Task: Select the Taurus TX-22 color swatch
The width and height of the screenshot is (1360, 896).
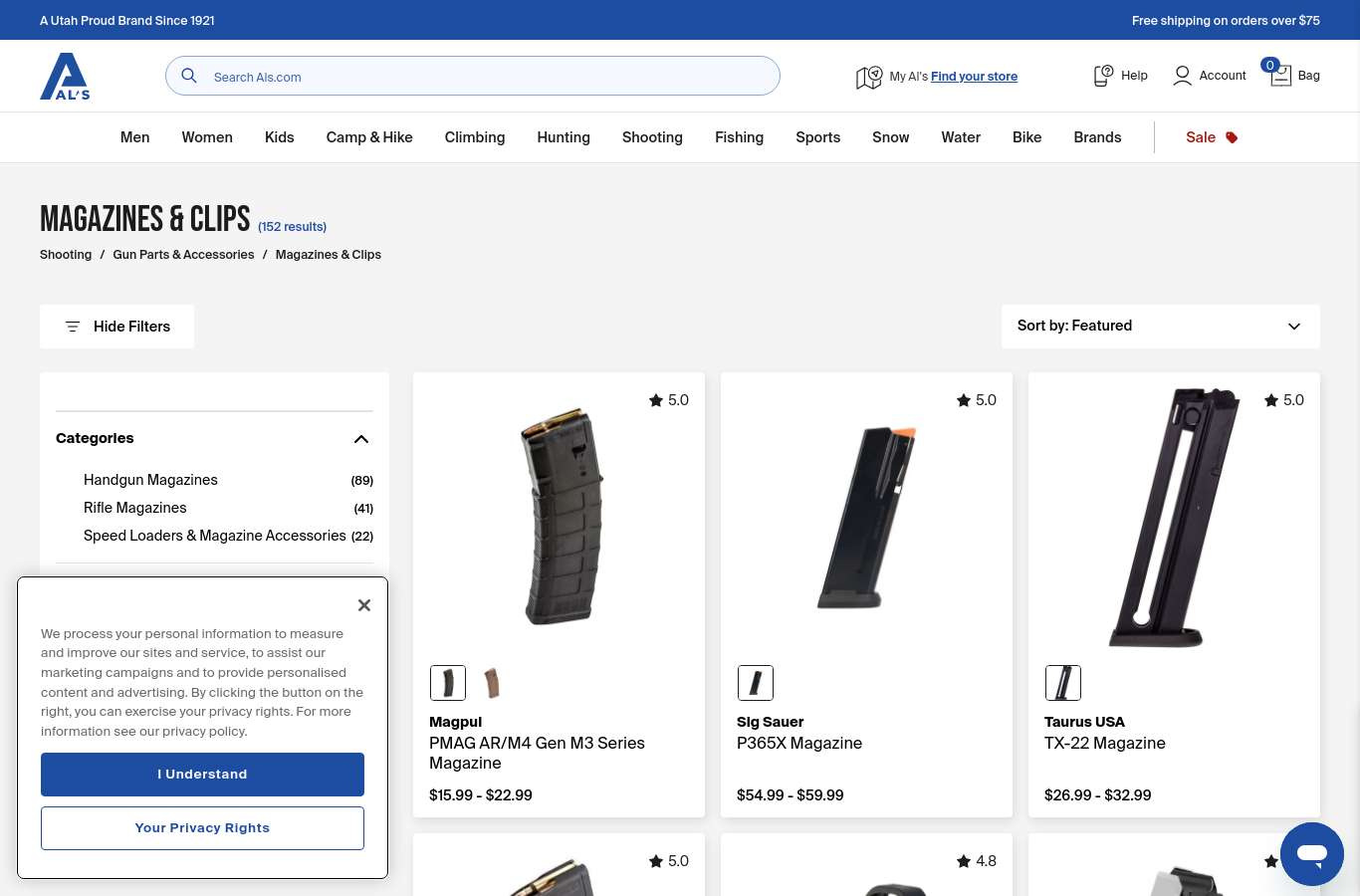Action: pyautogui.click(x=1063, y=683)
